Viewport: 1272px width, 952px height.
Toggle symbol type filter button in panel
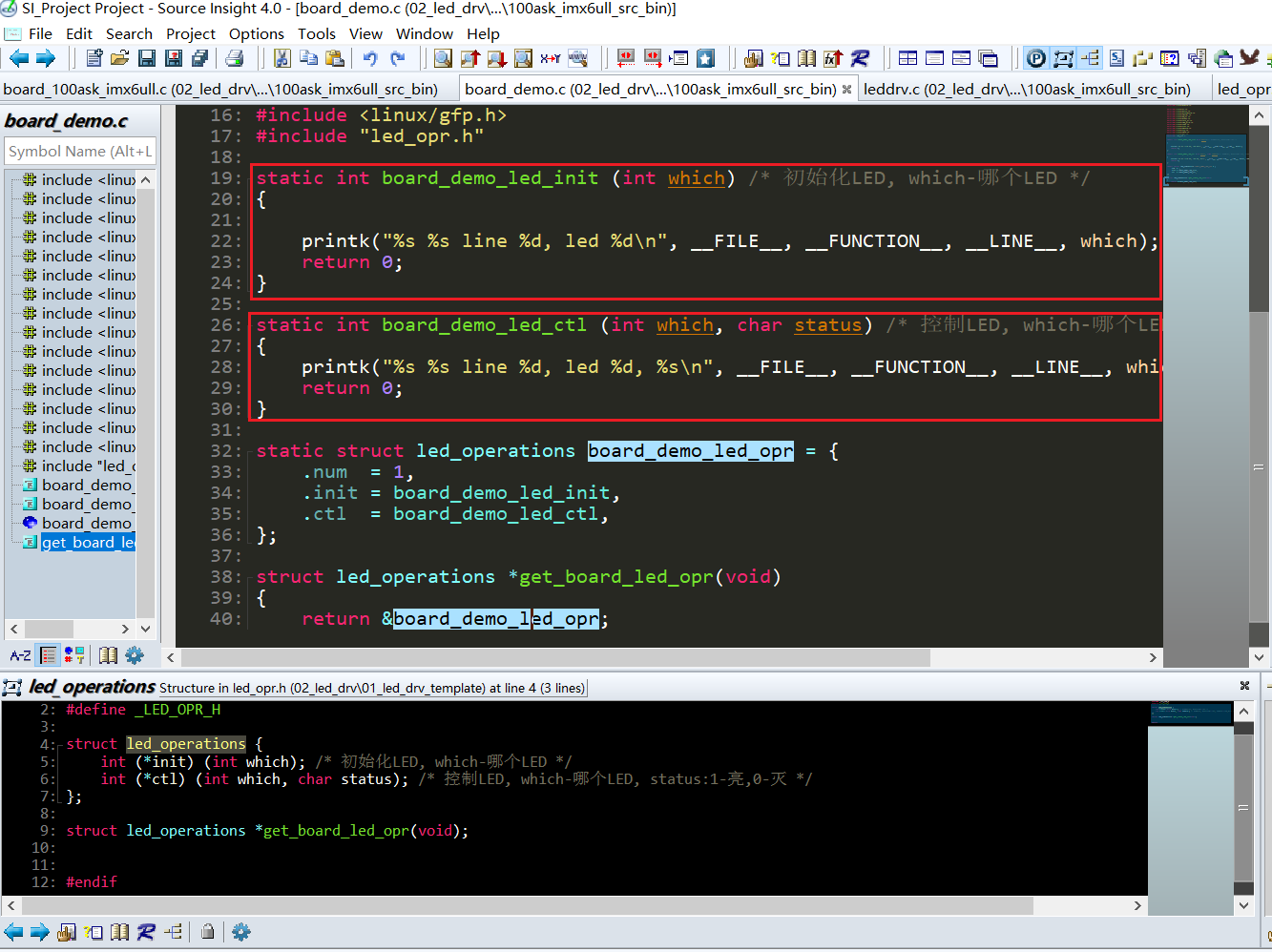(74, 655)
